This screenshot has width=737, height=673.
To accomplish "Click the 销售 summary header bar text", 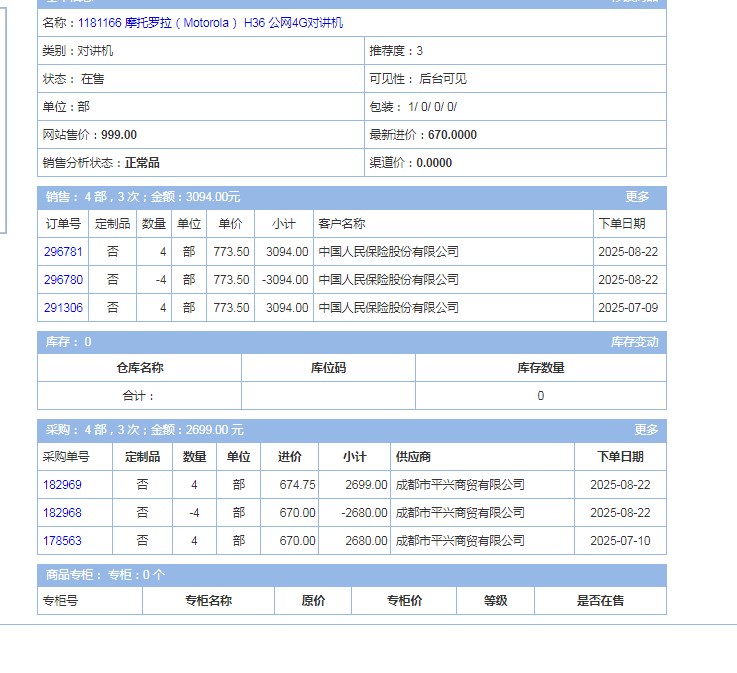I will (143, 196).
